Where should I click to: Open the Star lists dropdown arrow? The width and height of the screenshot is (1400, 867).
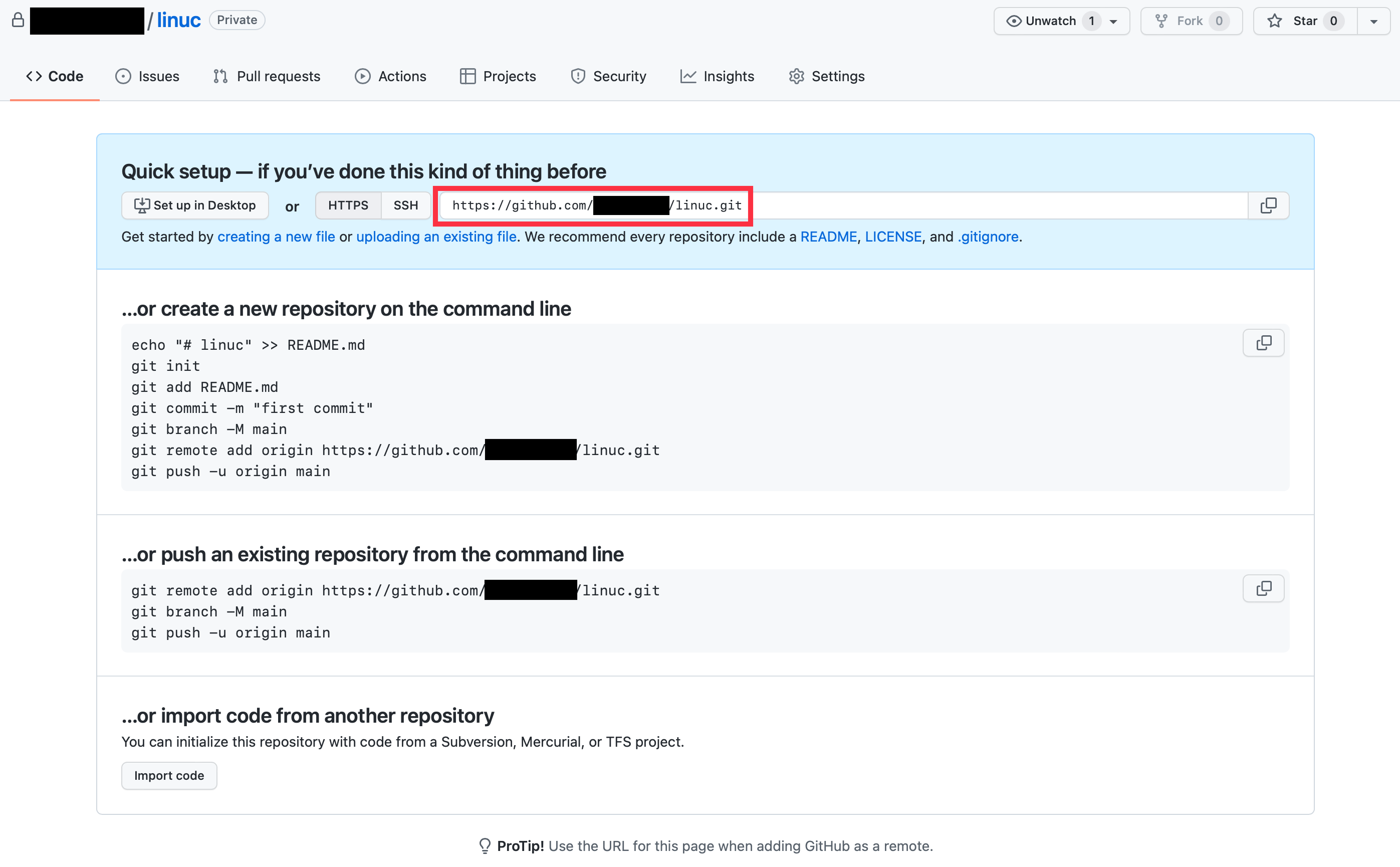(x=1373, y=21)
